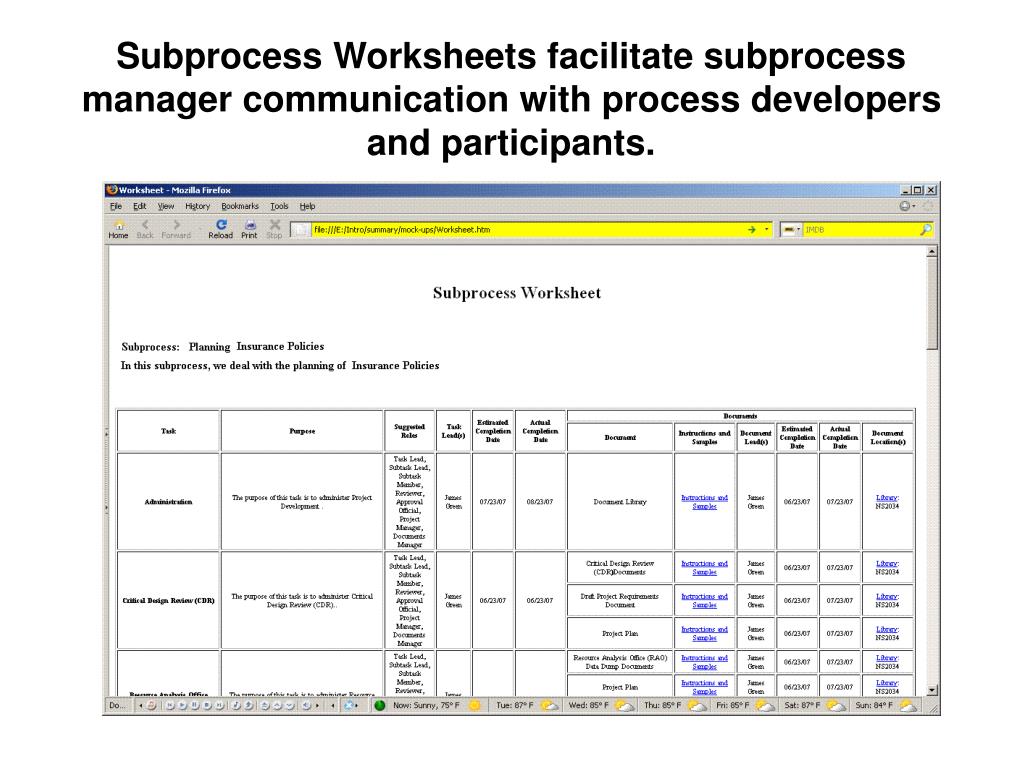1023x767 pixels.
Task: Reload the current worksheet page
Action: (221, 229)
